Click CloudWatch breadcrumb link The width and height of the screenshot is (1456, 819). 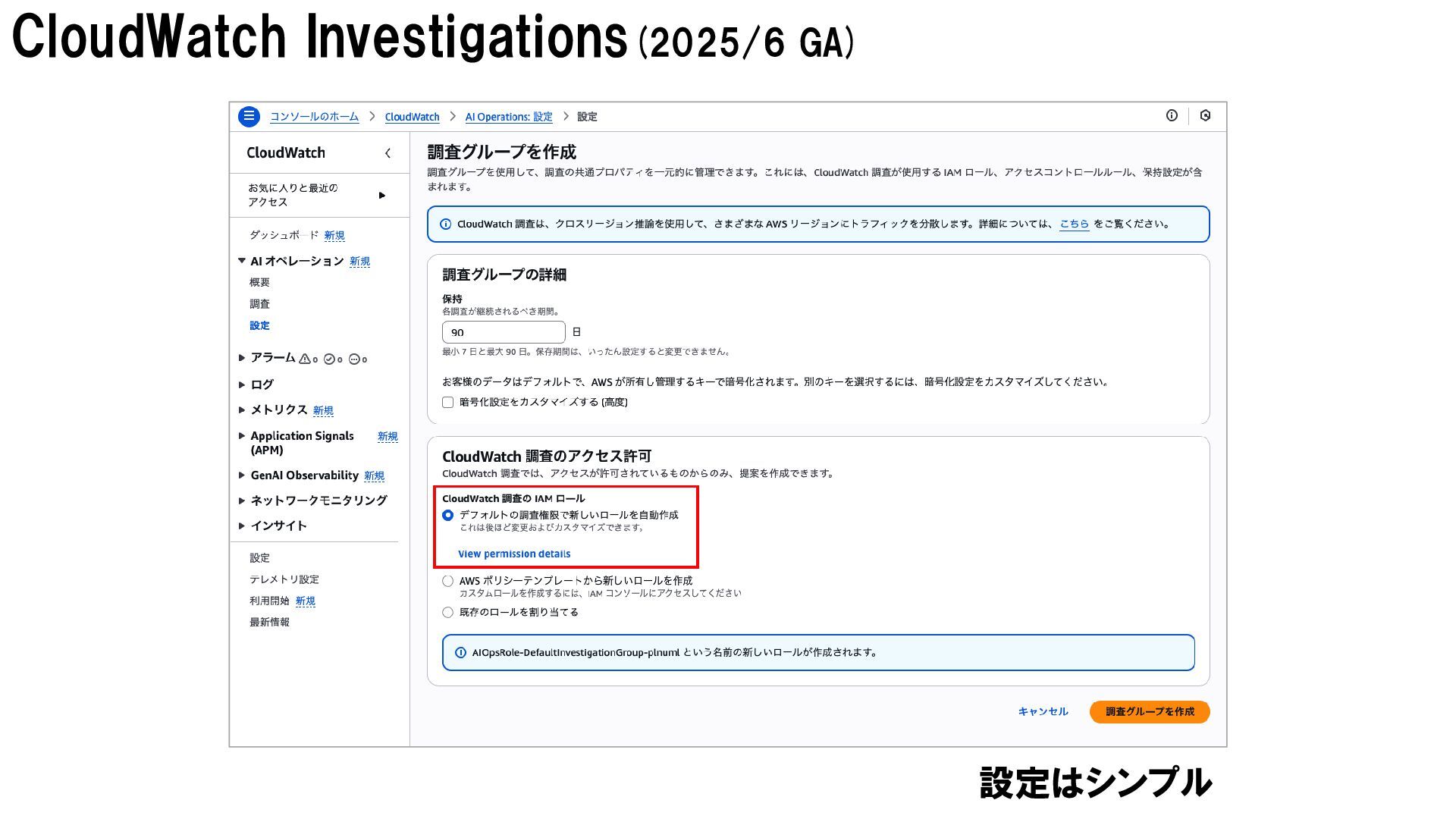coord(412,117)
